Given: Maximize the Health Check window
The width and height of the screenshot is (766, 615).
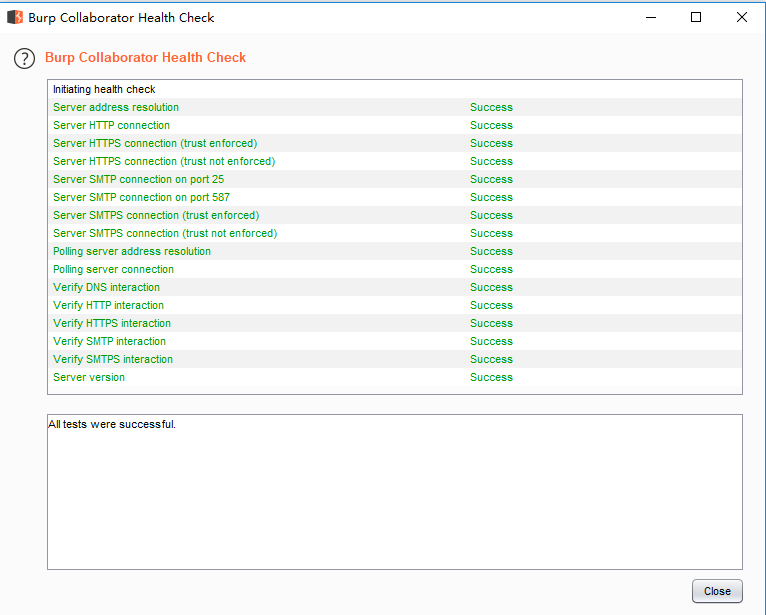Looking at the screenshot, I should 696,18.
